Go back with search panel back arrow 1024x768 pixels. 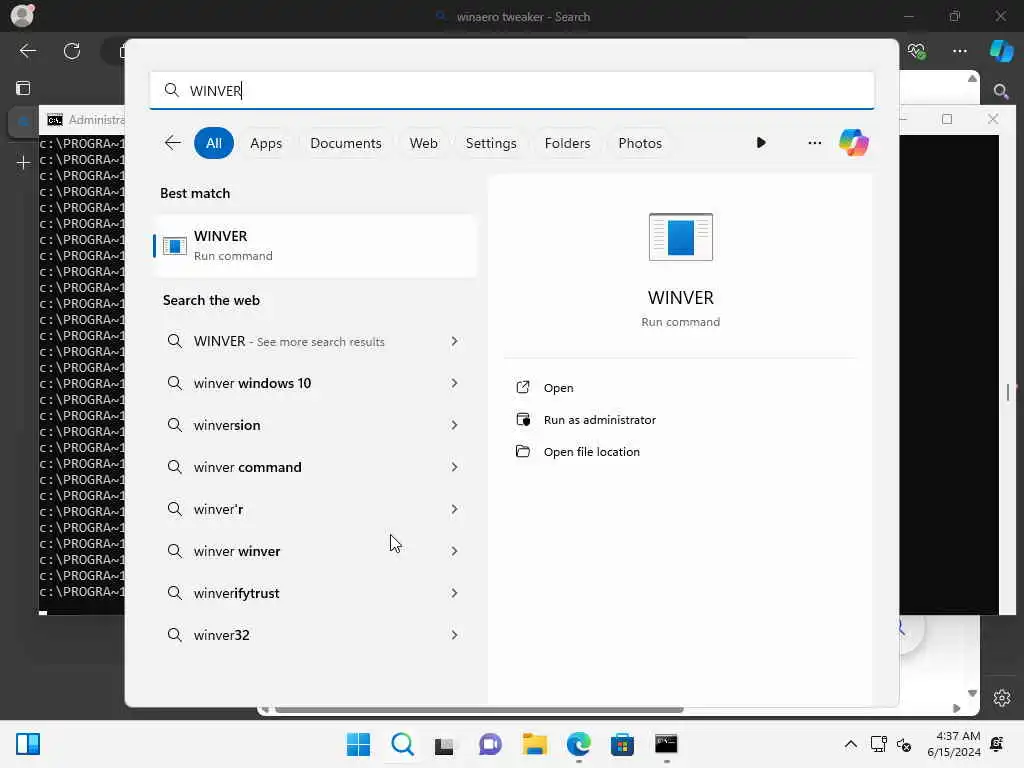pyautogui.click(x=172, y=142)
